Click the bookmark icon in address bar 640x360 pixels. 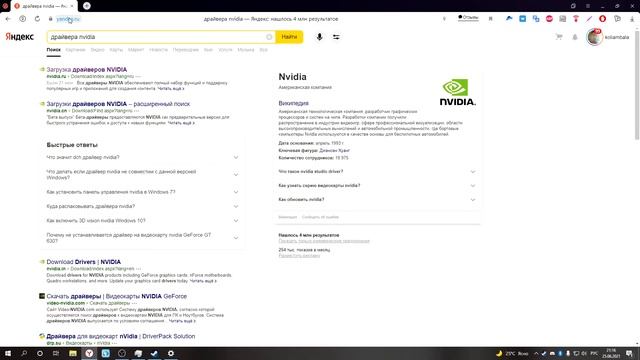click(490, 19)
